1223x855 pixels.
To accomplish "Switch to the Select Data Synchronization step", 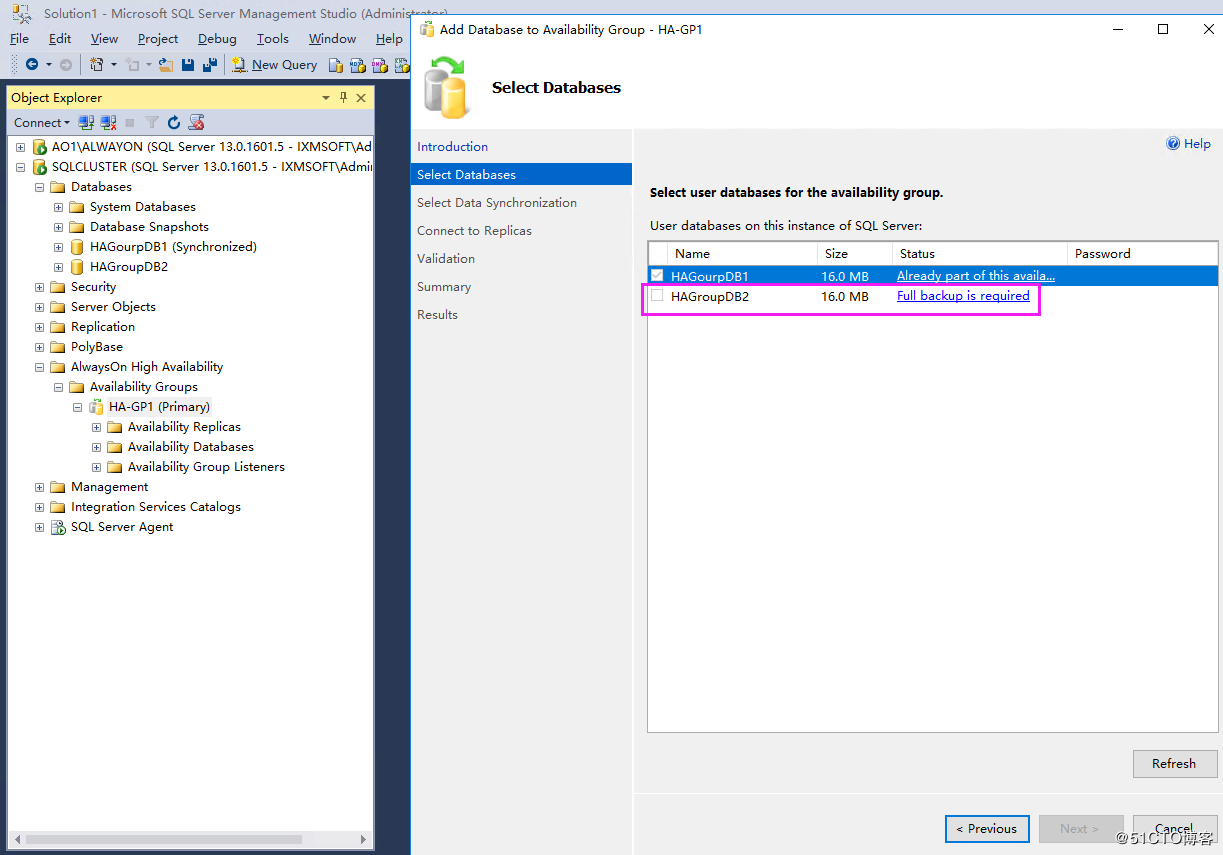I will tap(497, 202).
